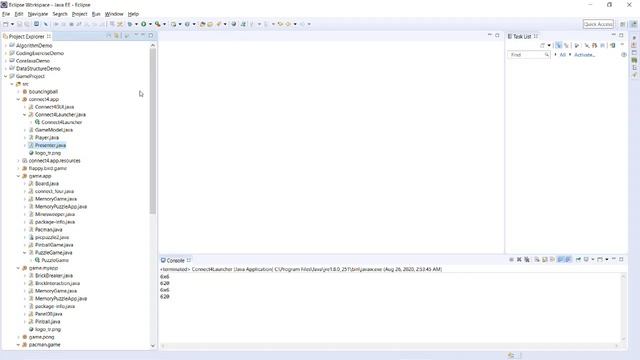Open the Project menu

(79, 14)
